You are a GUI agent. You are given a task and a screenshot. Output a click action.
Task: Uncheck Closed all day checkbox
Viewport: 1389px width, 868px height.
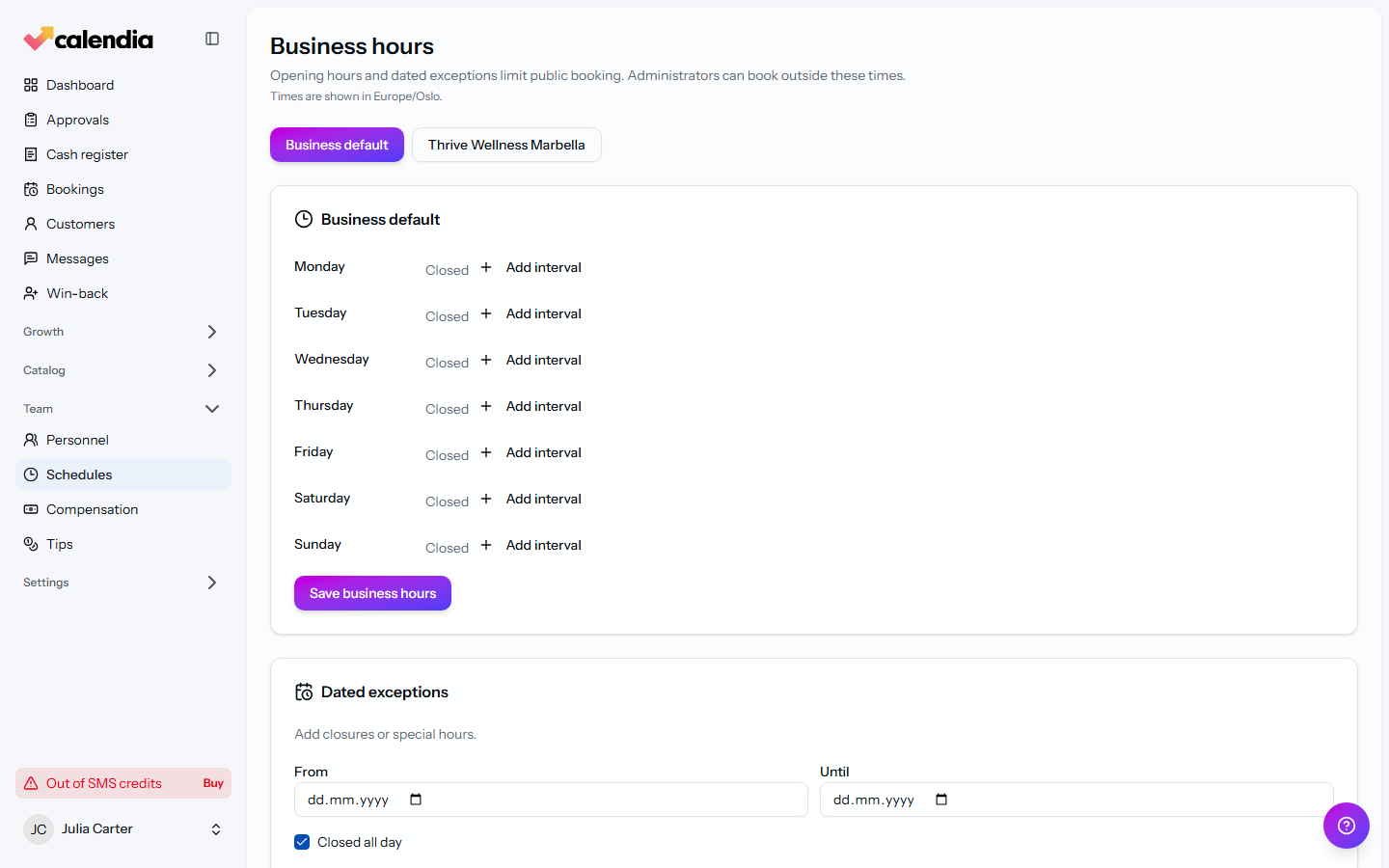coord(302,842)
